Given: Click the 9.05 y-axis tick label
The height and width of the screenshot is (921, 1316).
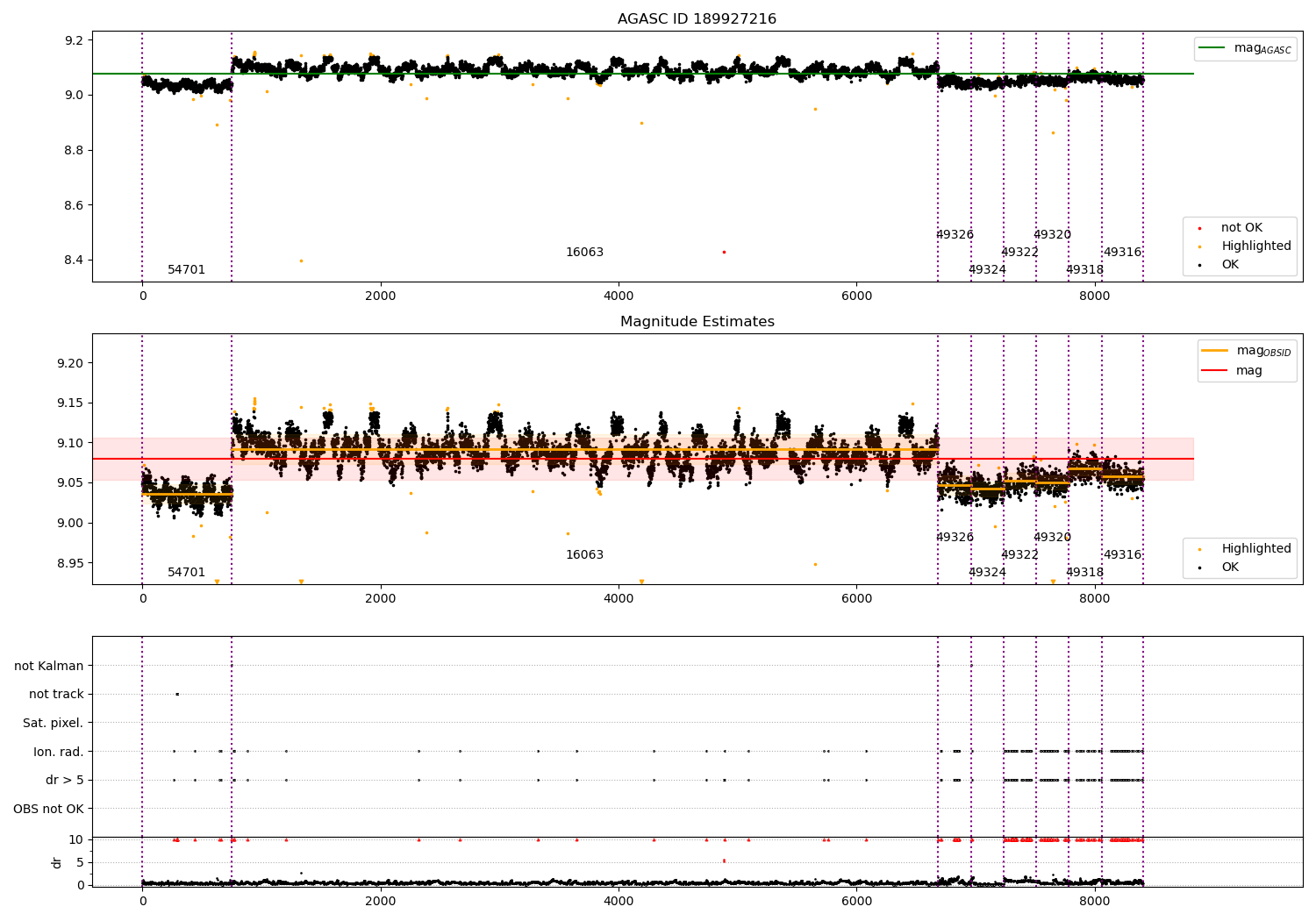Looking at the screenshot, I should point(71,483).
